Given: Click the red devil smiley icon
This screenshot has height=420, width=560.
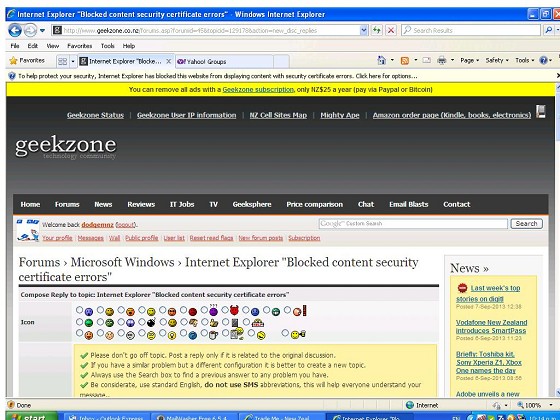Looking at the screenshot, I should pyautogui.click(x=234, y=311).
